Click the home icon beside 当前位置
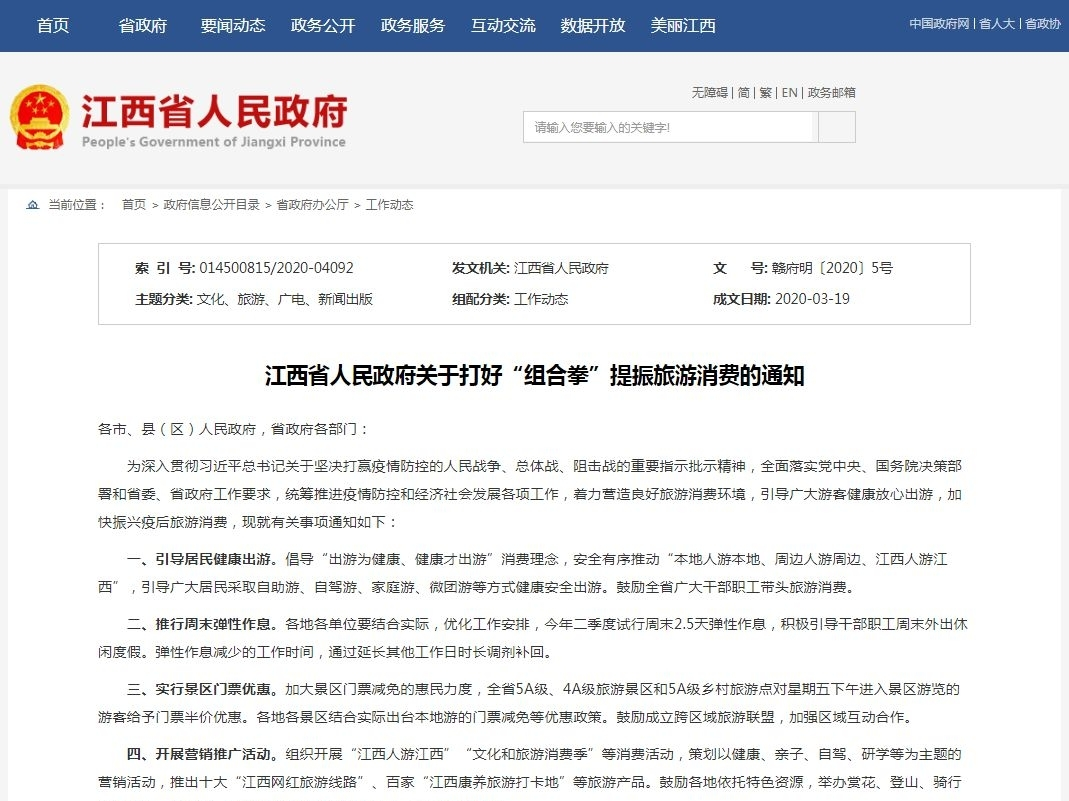 (33, 205)
